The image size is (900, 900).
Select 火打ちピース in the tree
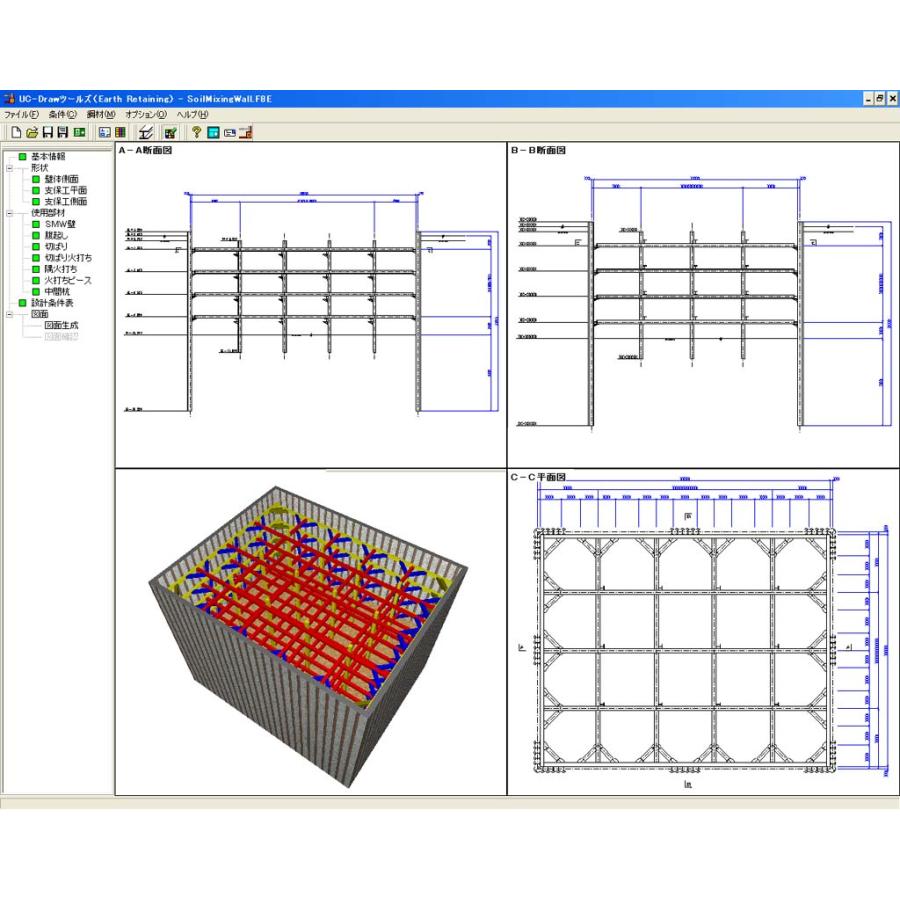[68, 280]
